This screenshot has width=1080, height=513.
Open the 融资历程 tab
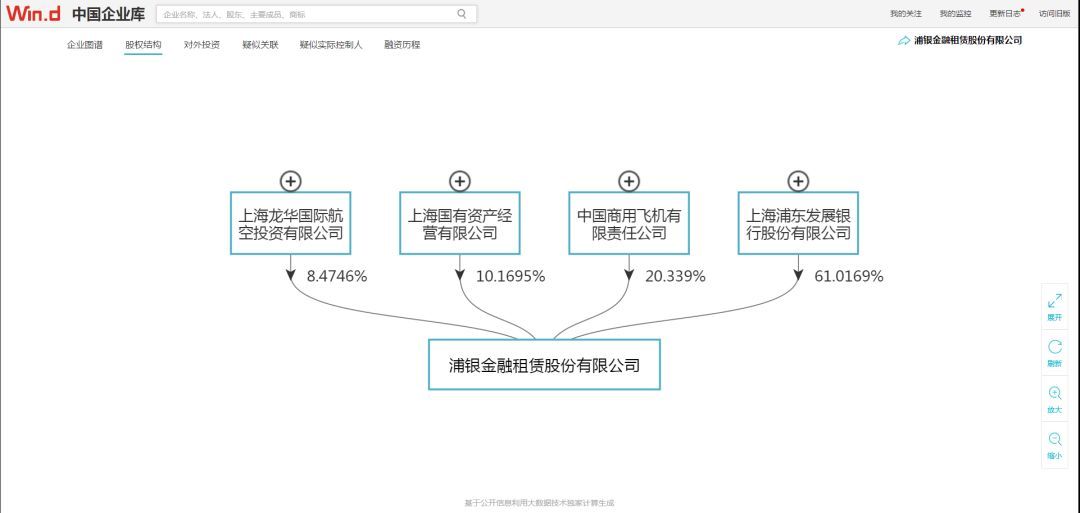402,45
